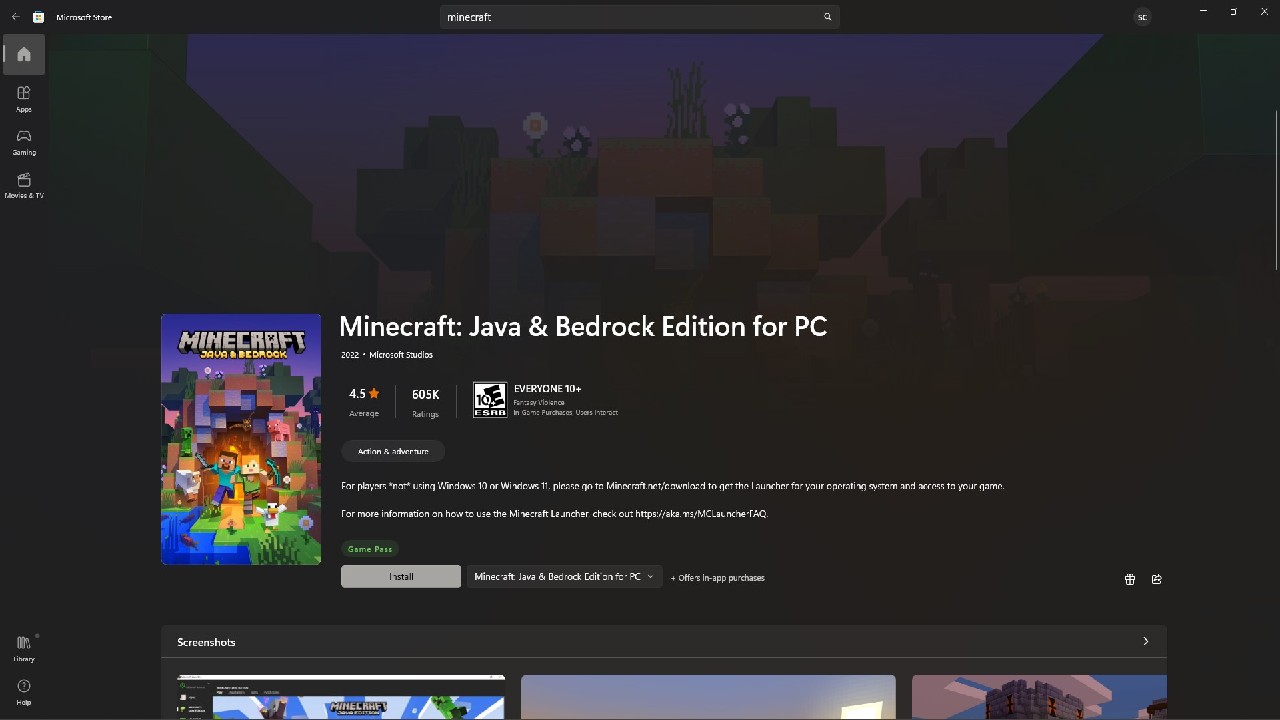This screenshot has height=720, width=1280.
Task: Click the Game Pass label
Action: (x=370, y=548)
